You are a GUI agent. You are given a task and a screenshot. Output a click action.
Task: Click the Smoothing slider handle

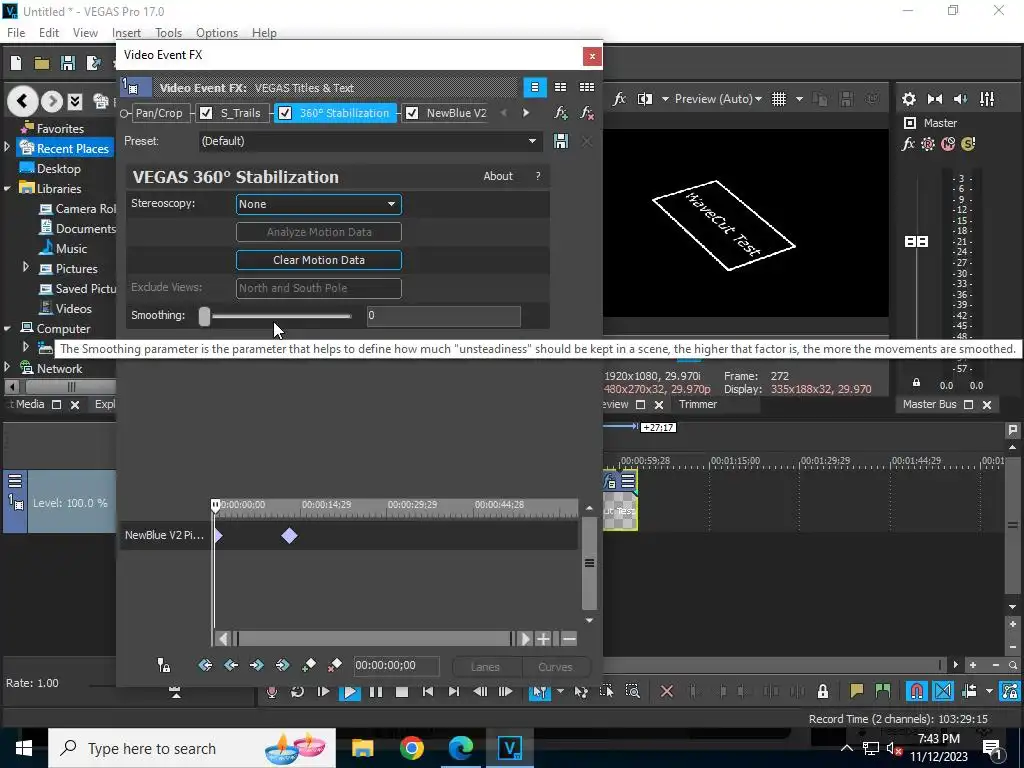[x=204, y=316]
